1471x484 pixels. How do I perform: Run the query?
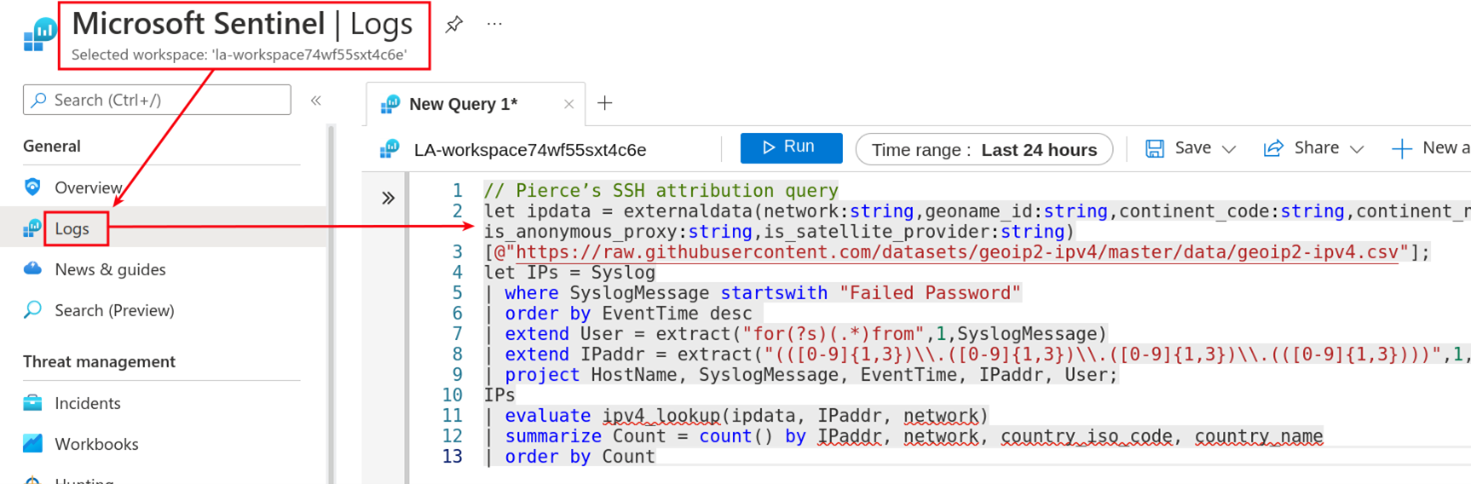(x=791, y=148)
